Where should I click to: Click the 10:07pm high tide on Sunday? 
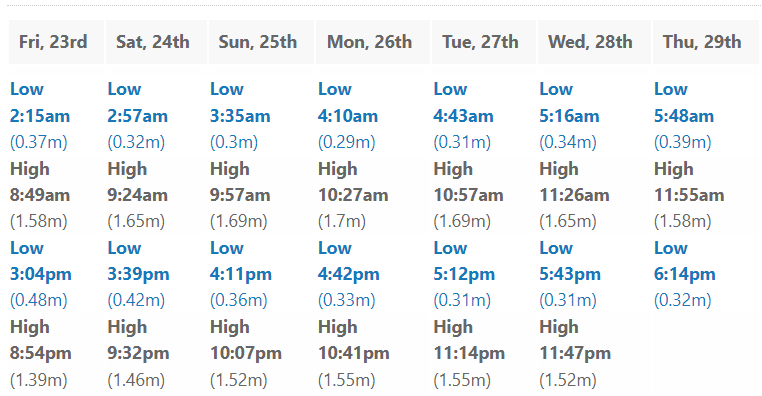click(246, 353)
